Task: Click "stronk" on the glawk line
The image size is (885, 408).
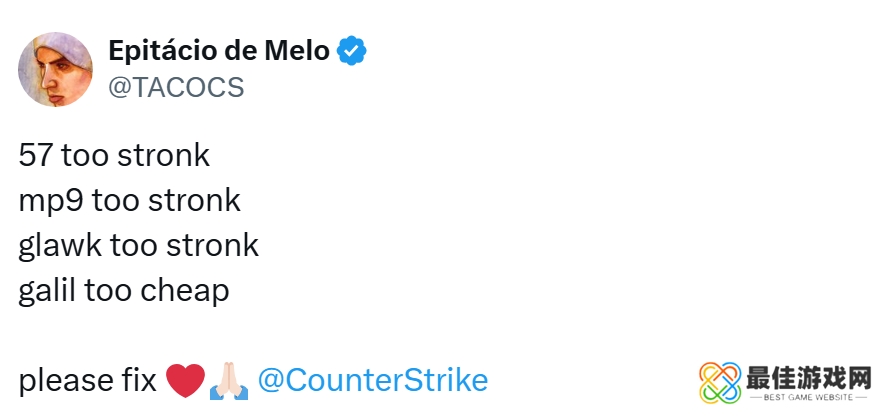Action: click(x=212, y=246)
